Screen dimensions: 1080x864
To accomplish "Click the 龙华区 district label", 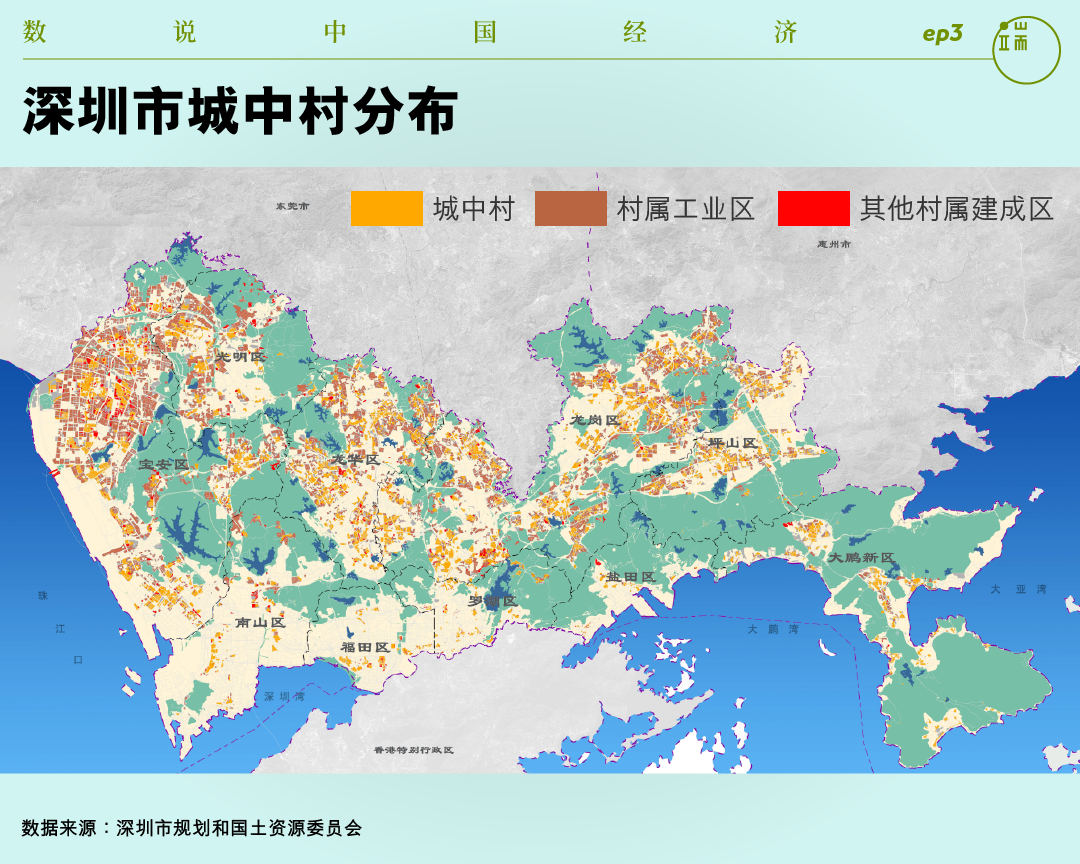I will click(354, 459).
